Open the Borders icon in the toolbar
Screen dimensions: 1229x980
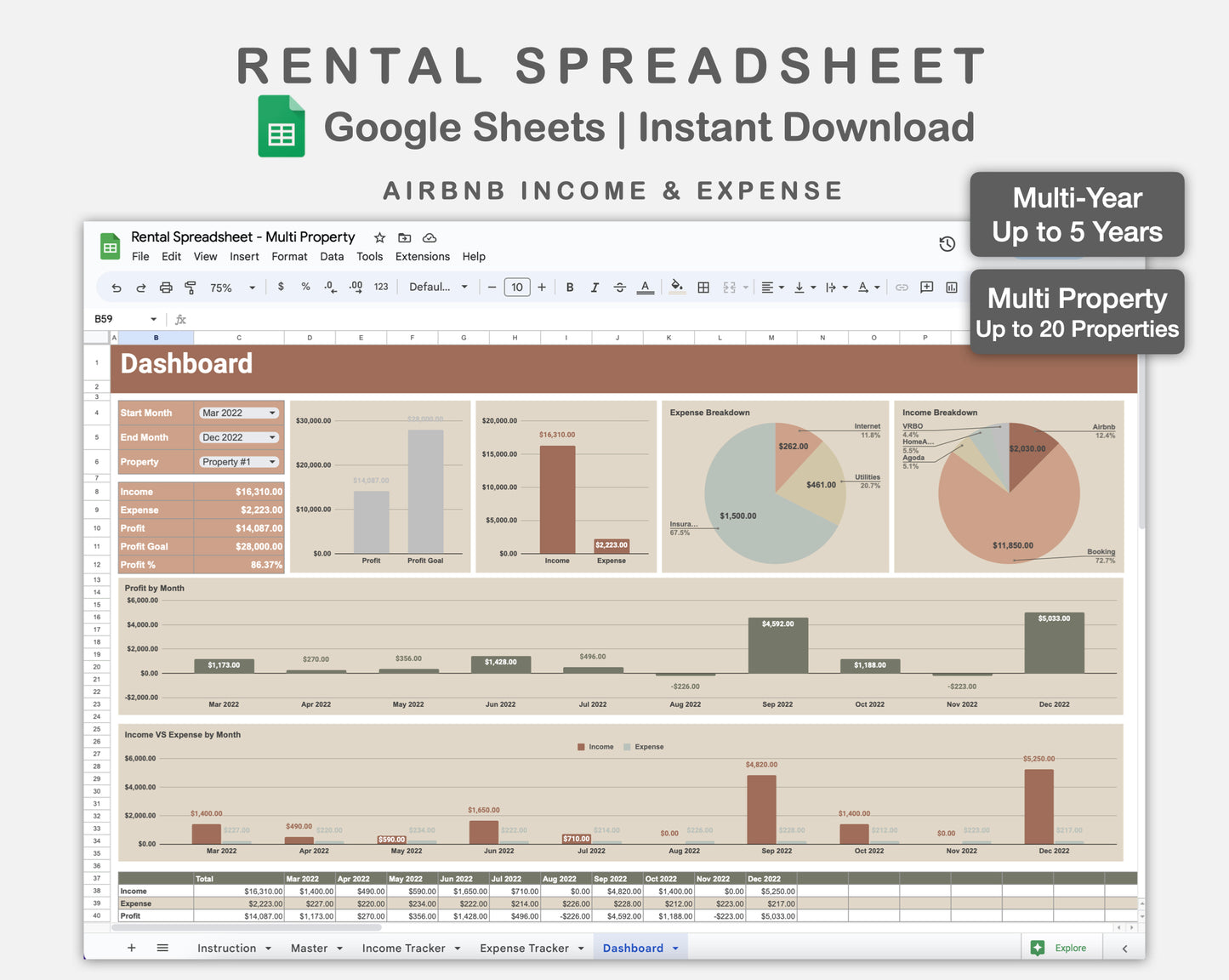point(703,287)
